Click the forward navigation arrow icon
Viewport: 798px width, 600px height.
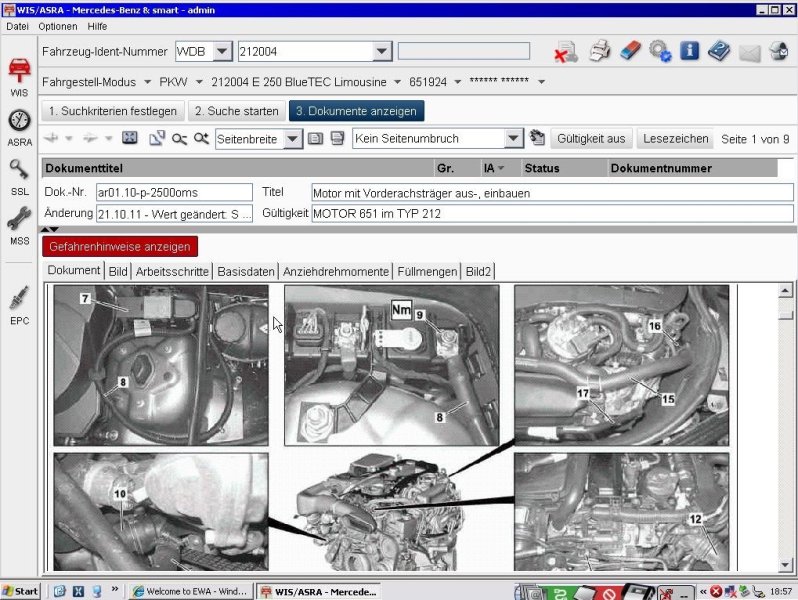pyautogui.click(x=90, y=138)
